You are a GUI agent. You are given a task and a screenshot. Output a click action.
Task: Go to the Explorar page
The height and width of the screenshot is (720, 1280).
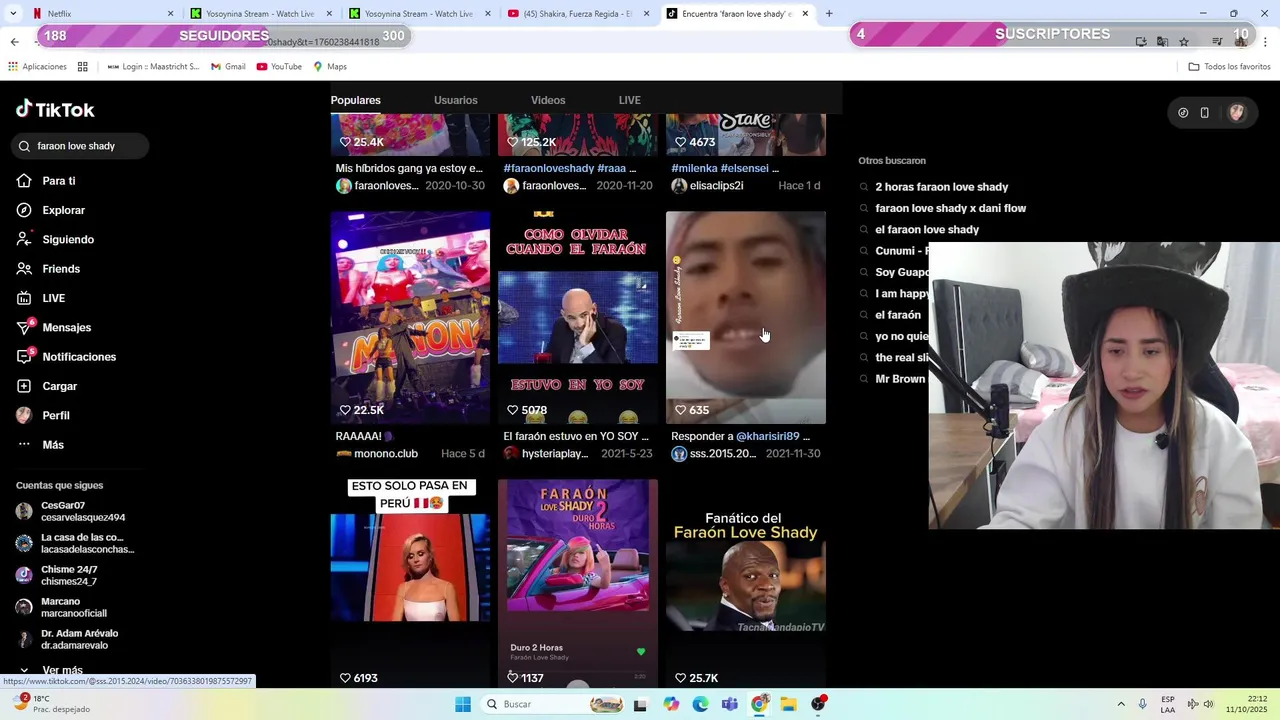50,210
